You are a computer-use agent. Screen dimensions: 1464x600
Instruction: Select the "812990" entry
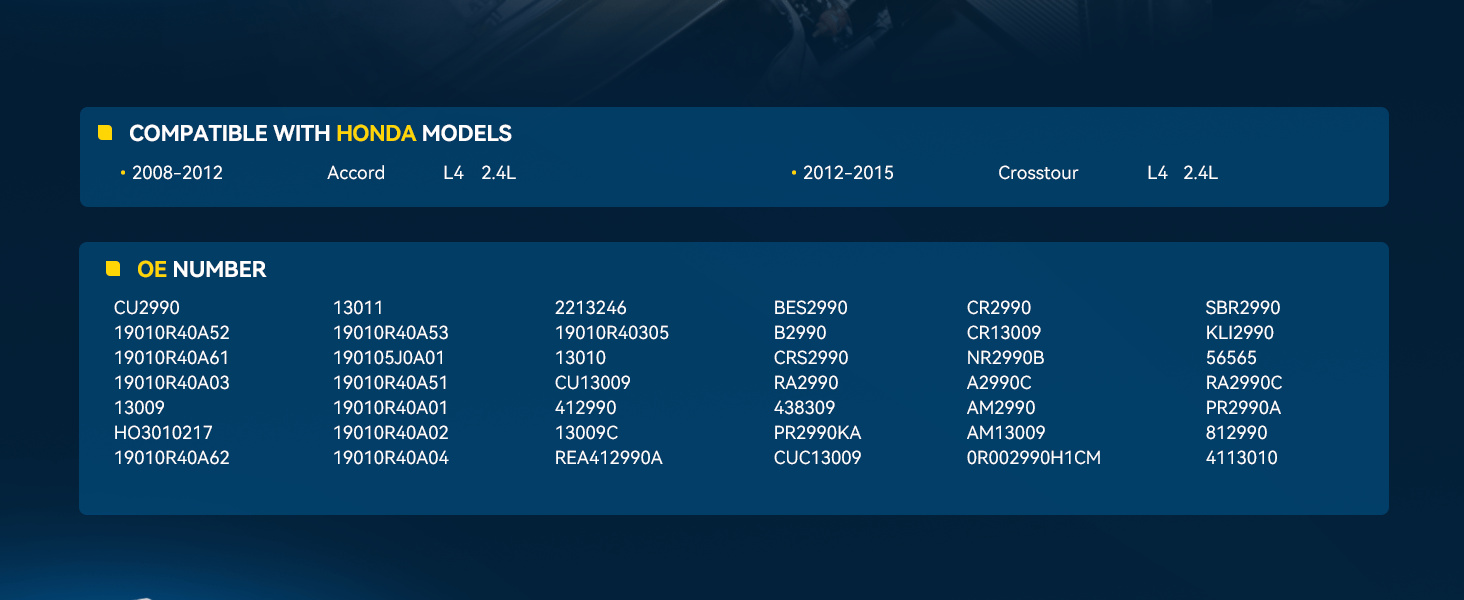(1237, 433)
